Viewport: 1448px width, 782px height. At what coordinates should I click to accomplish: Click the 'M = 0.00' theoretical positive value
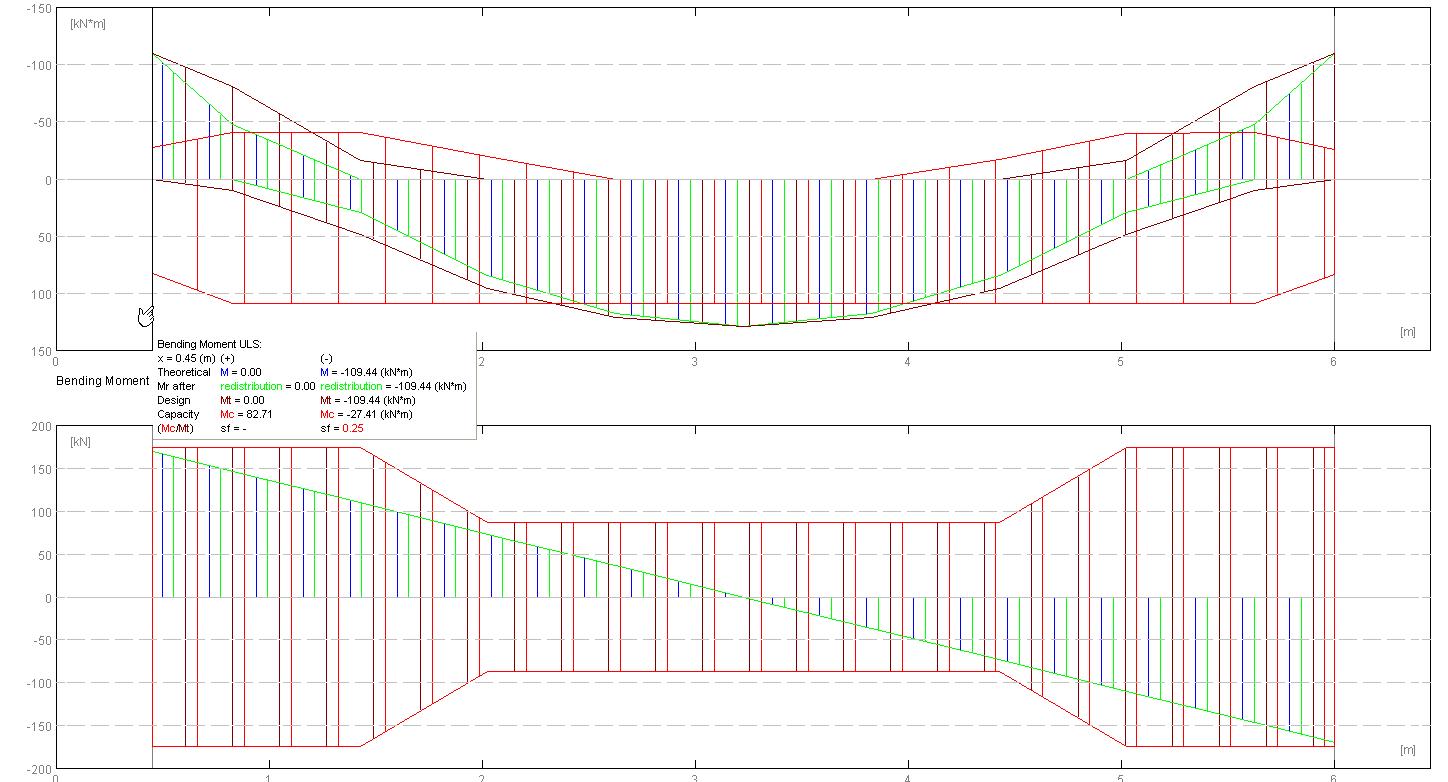tap(241, 372)
